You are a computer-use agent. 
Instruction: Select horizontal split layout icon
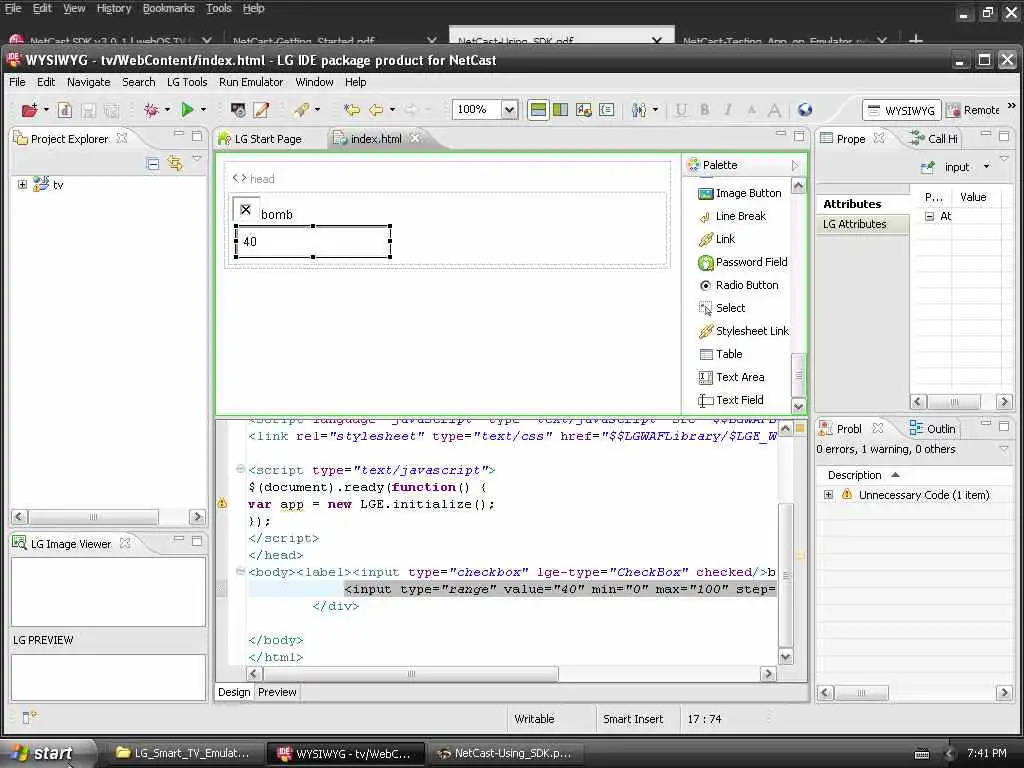[538, 110]
